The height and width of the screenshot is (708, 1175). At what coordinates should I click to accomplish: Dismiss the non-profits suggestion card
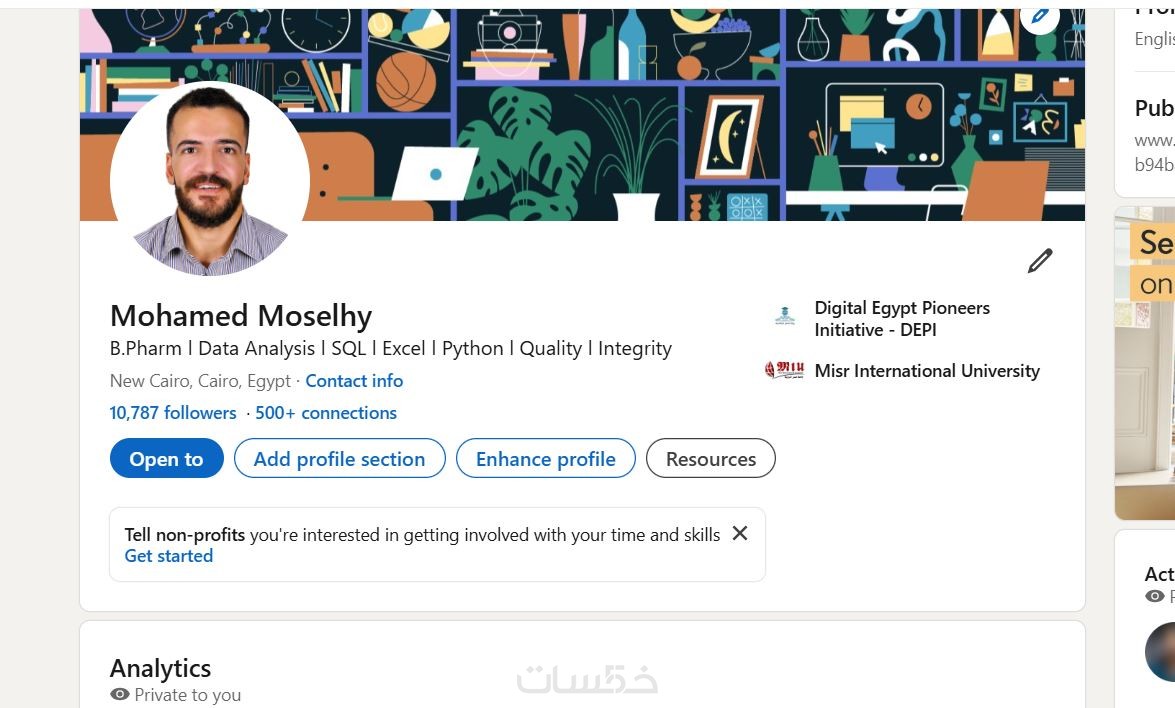[x=740, y=534]
